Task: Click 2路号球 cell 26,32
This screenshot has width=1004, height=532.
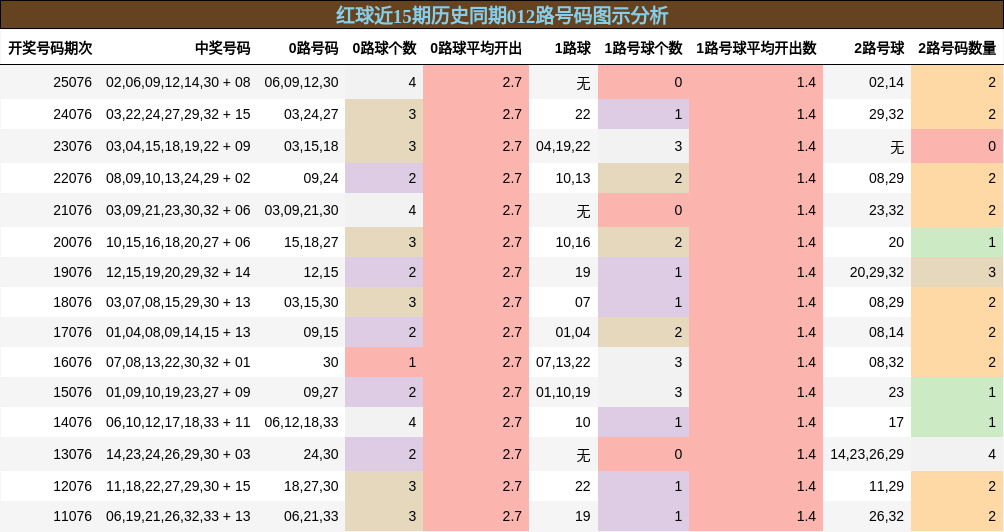Action: pyautogui.click(x=887, y=517)
